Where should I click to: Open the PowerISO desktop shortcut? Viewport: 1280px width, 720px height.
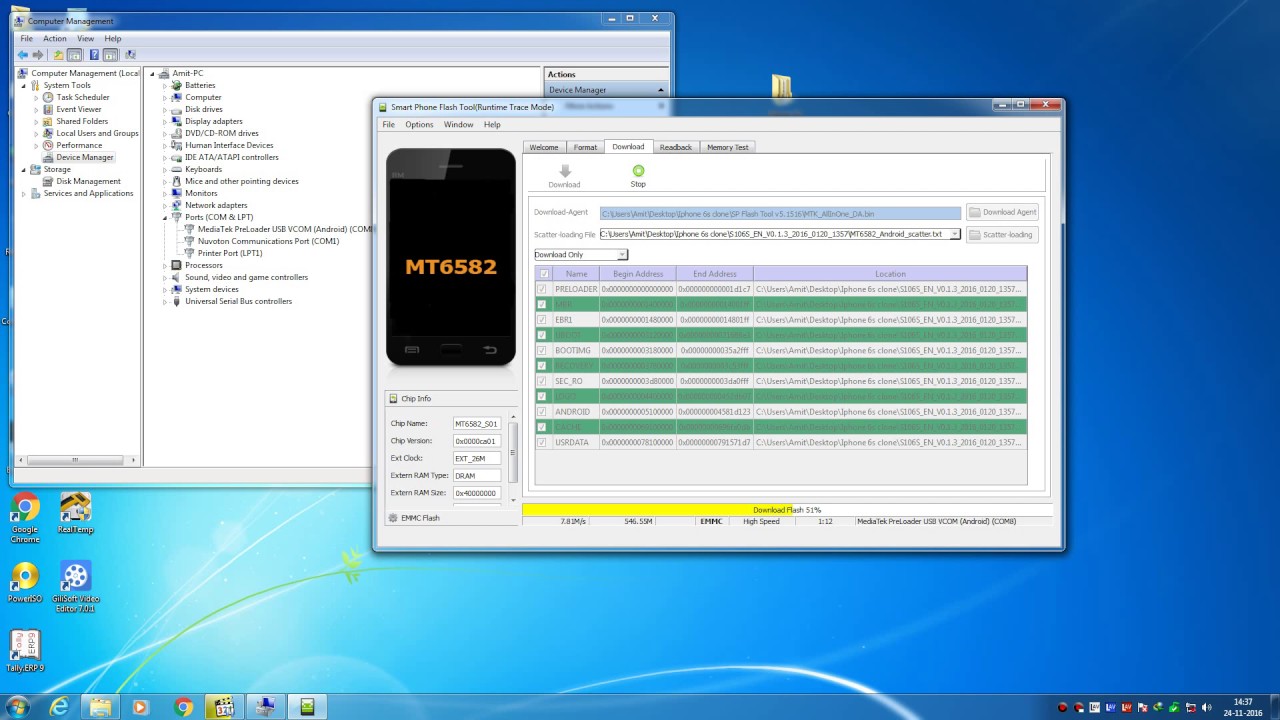pyautogui.click(x=25, y=582)
